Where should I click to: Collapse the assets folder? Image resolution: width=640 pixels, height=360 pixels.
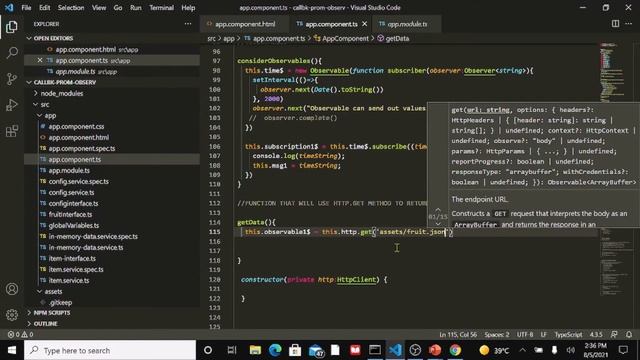[53, 291]
